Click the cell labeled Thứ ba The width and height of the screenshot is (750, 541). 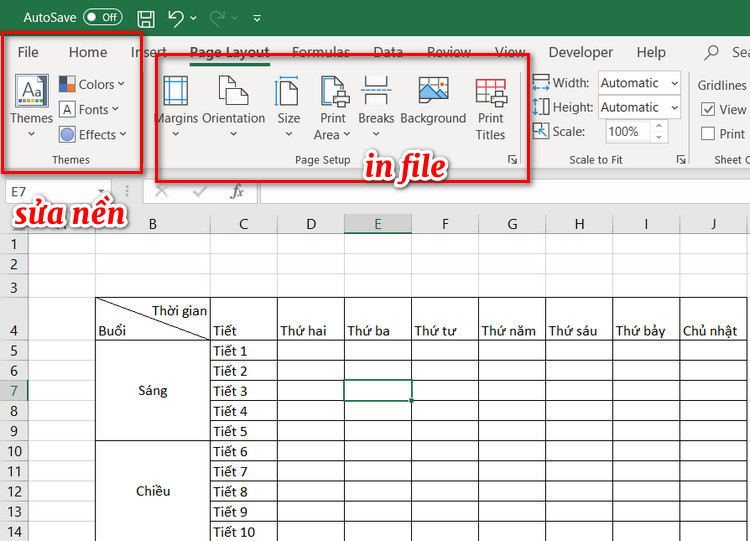click(x=378, y=319)
